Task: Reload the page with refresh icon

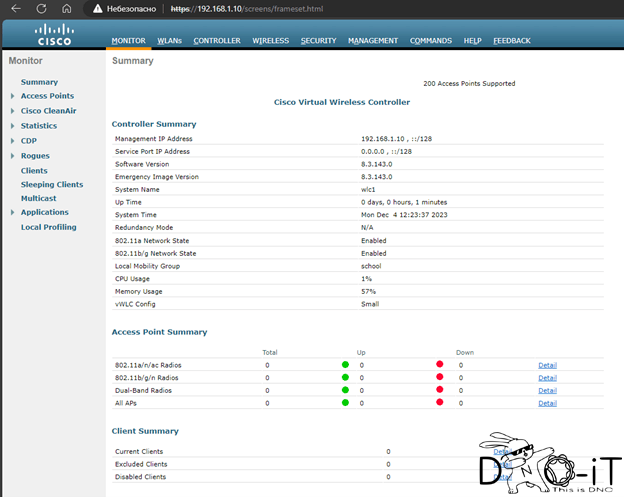Action: (41, 8)
